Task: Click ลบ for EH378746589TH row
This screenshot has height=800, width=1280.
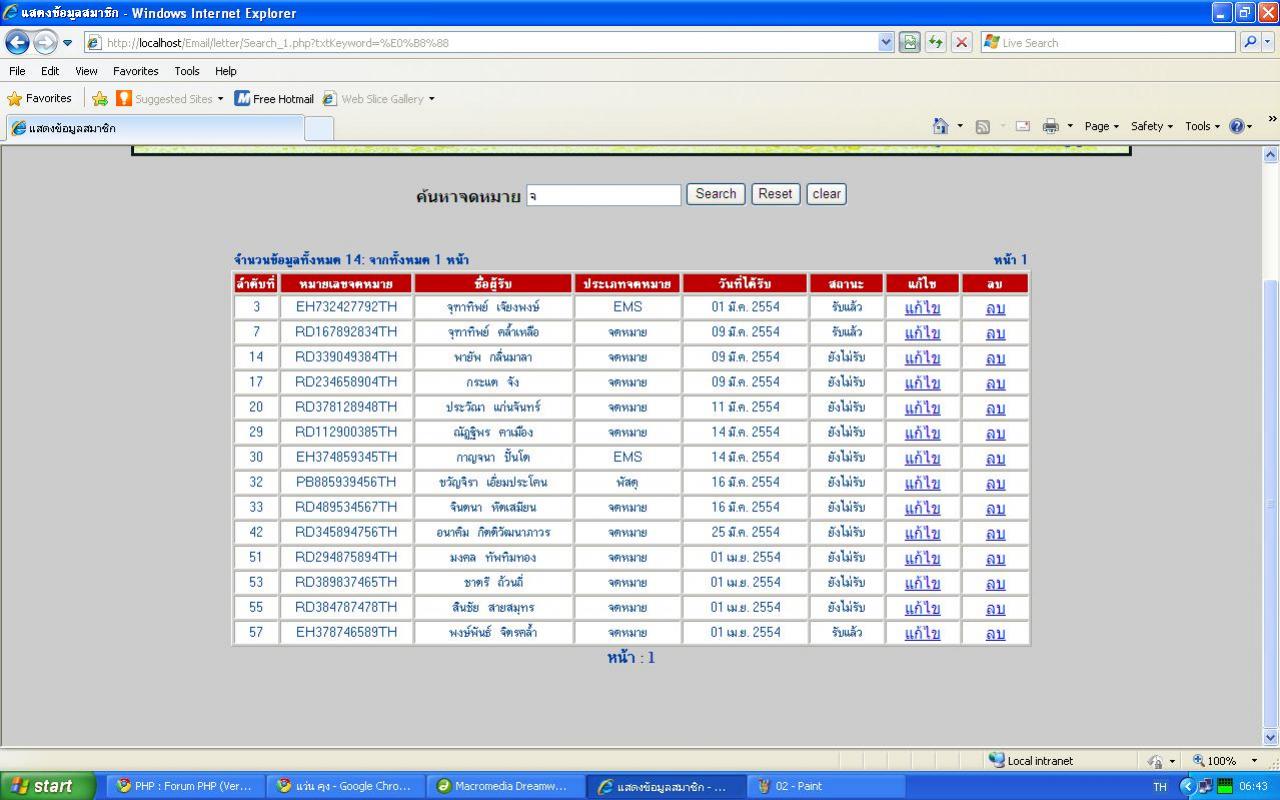Action: (x=995, y=633)
